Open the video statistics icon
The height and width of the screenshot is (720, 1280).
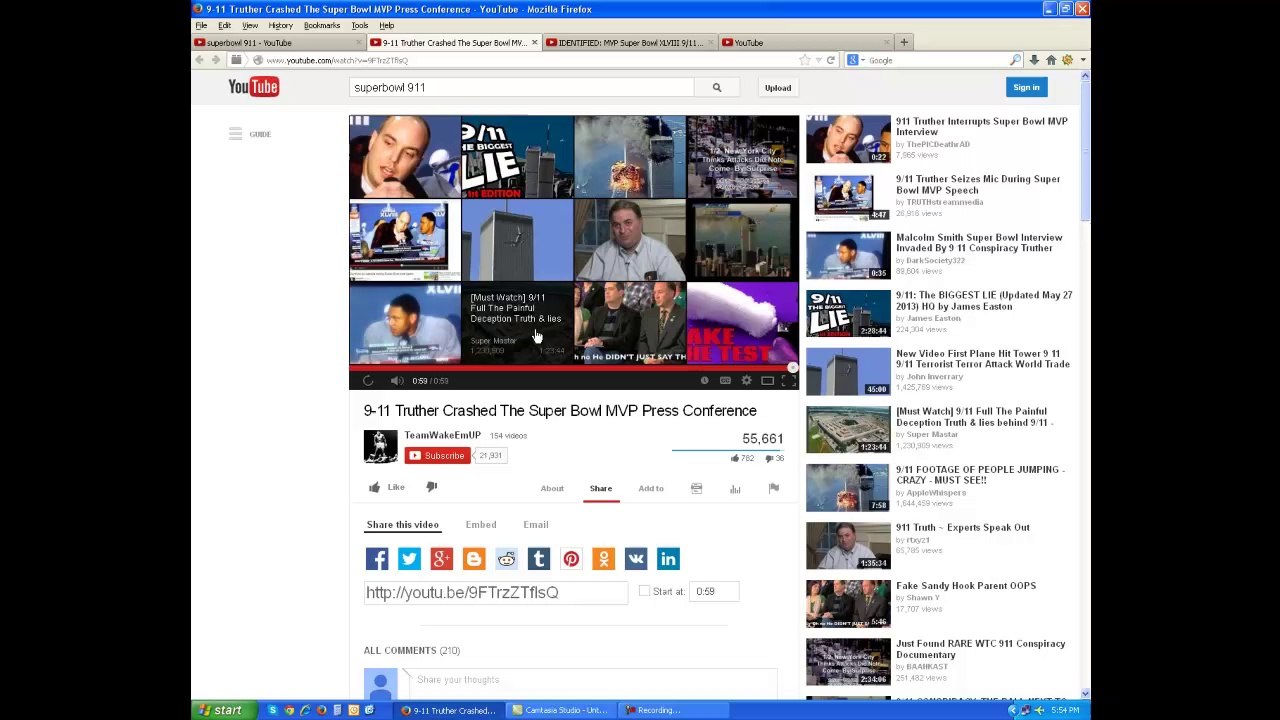pyautogui.click(x=735, y=488)
